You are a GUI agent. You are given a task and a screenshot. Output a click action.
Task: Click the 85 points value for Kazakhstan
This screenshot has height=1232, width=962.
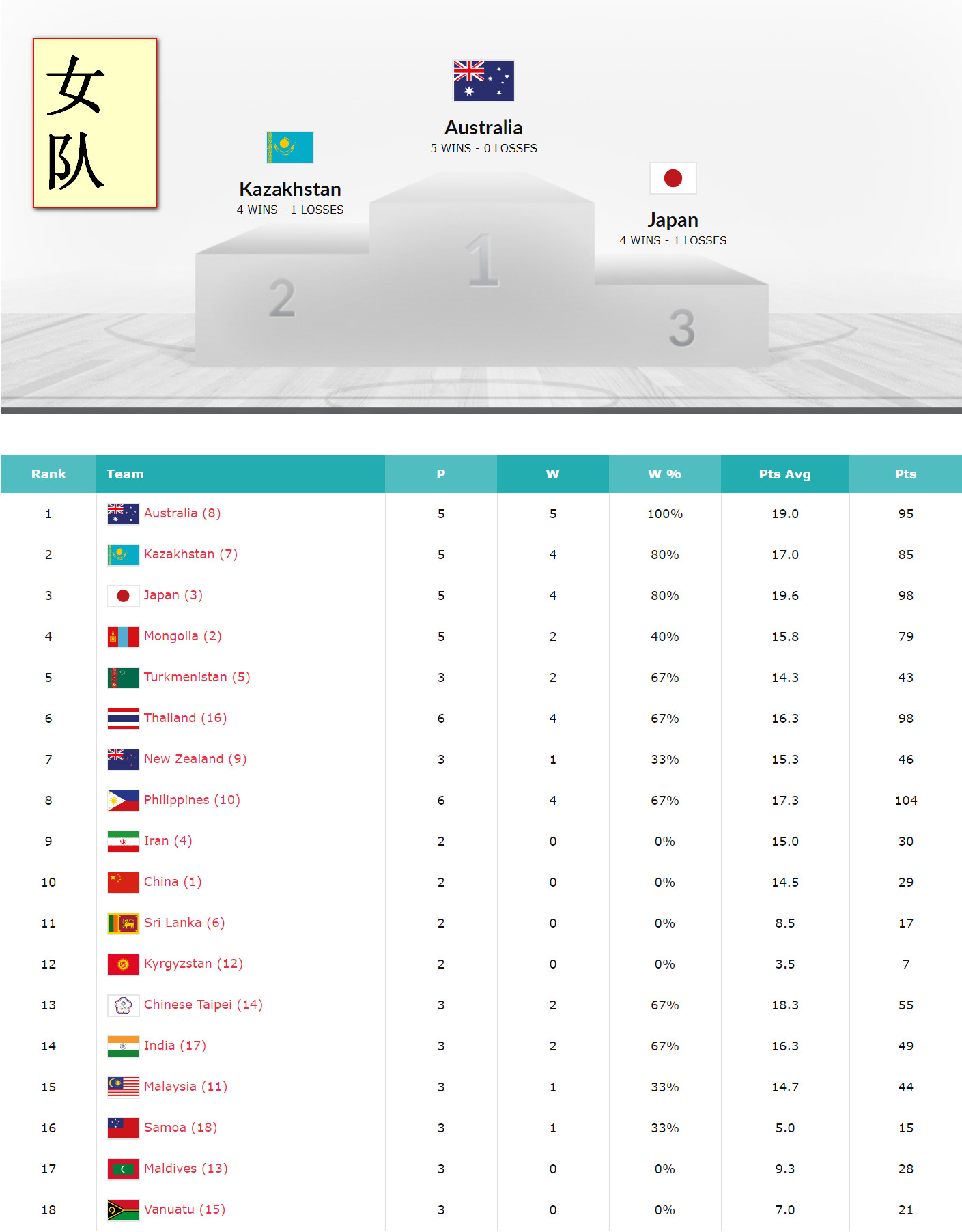click(x=906, y=554)
